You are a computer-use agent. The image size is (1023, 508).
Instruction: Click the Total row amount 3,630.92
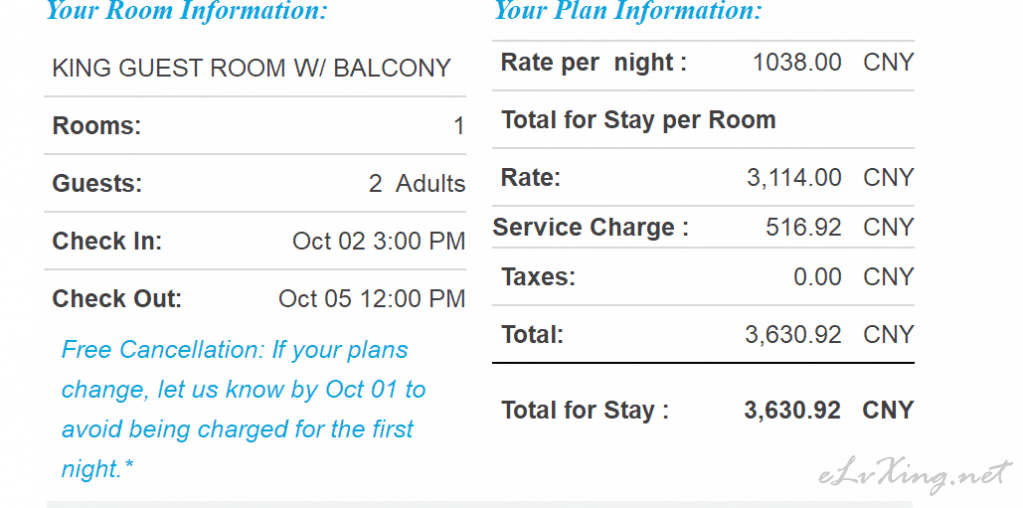(793, 335)
